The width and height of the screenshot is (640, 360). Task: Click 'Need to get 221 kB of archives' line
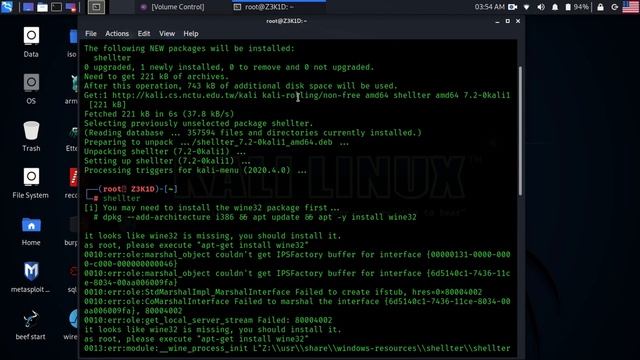156,76
